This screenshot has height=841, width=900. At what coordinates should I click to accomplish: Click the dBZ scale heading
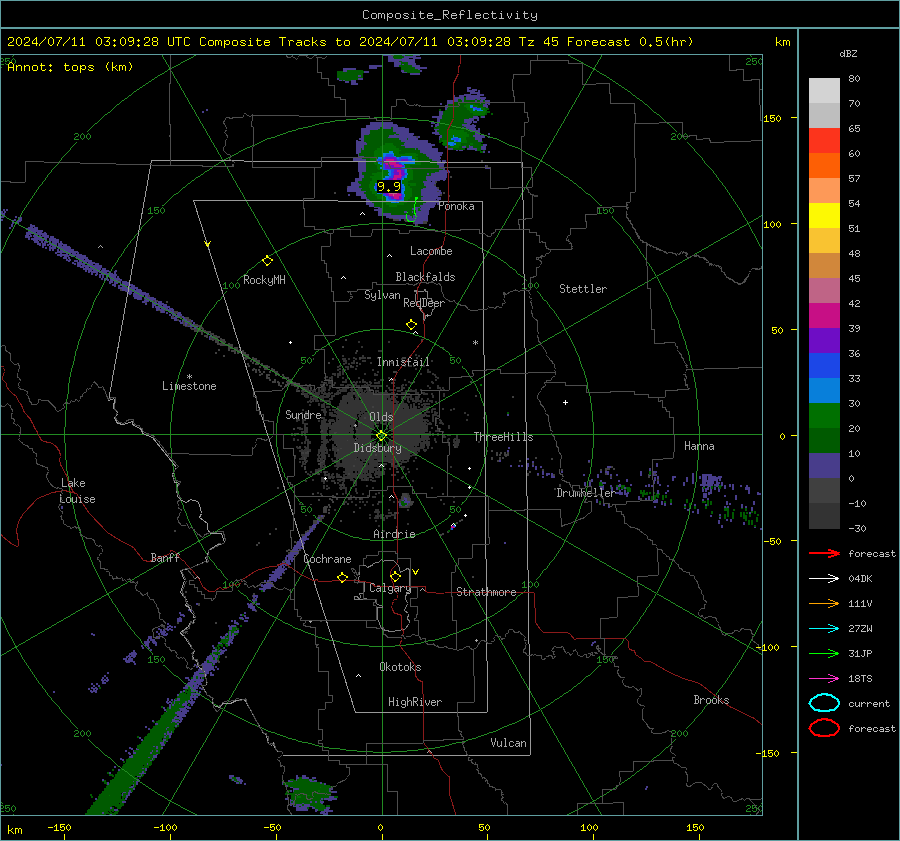coord(848,53)
